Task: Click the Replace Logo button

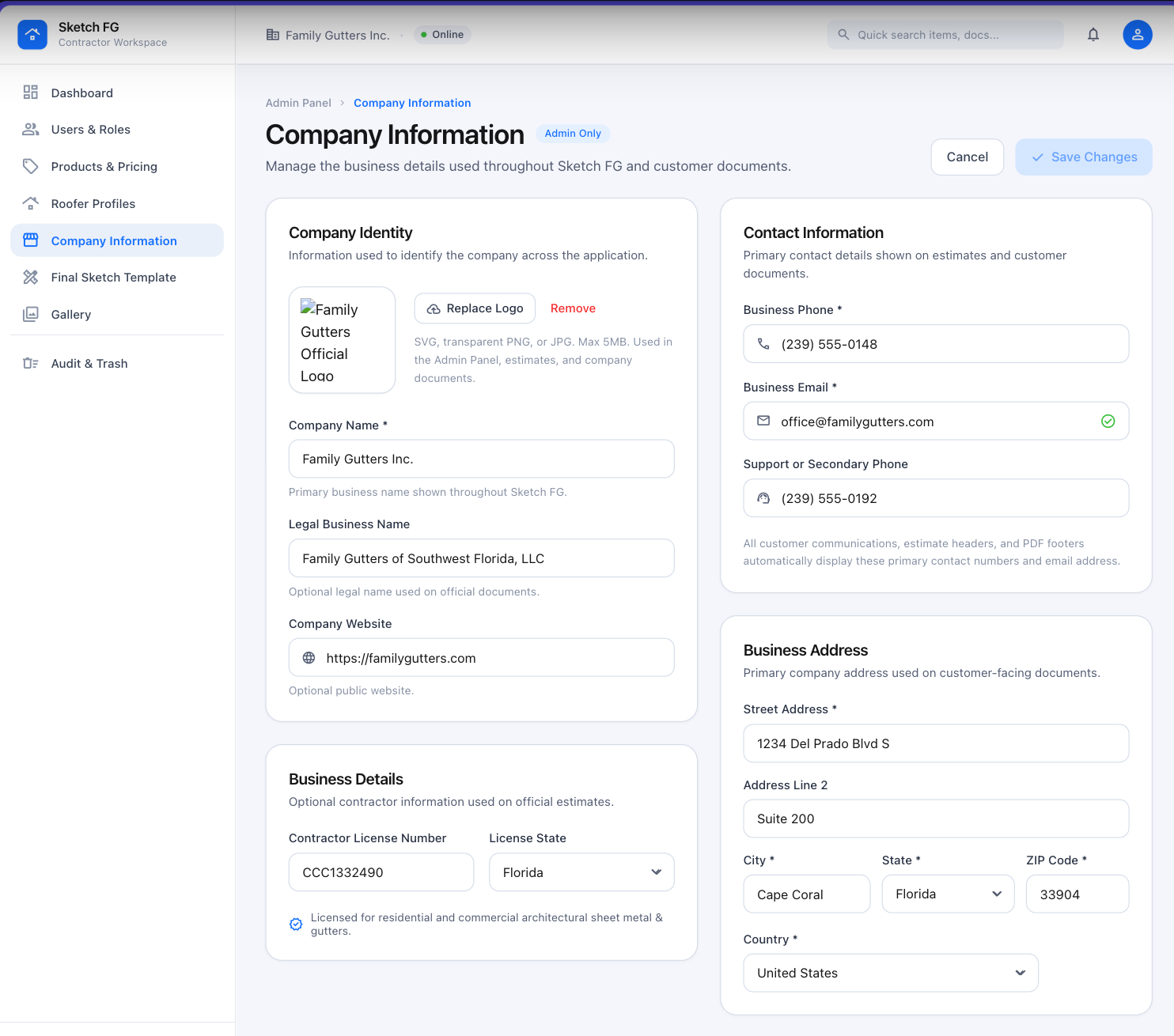Action: click(475, 308)
